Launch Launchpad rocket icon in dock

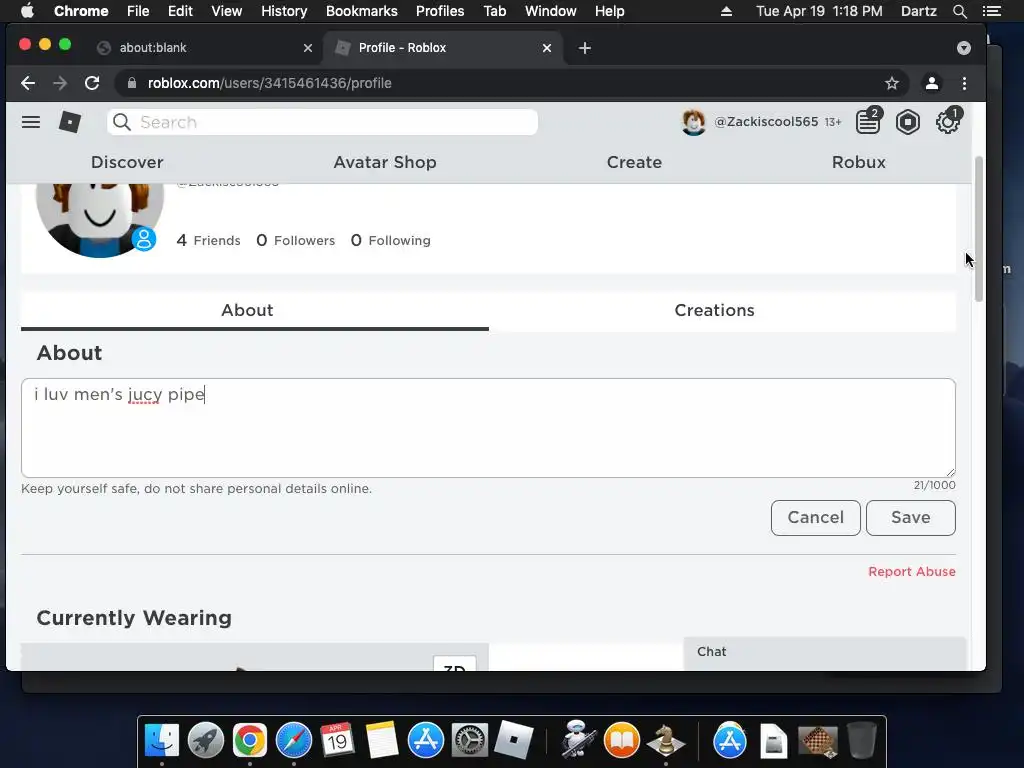206,741
